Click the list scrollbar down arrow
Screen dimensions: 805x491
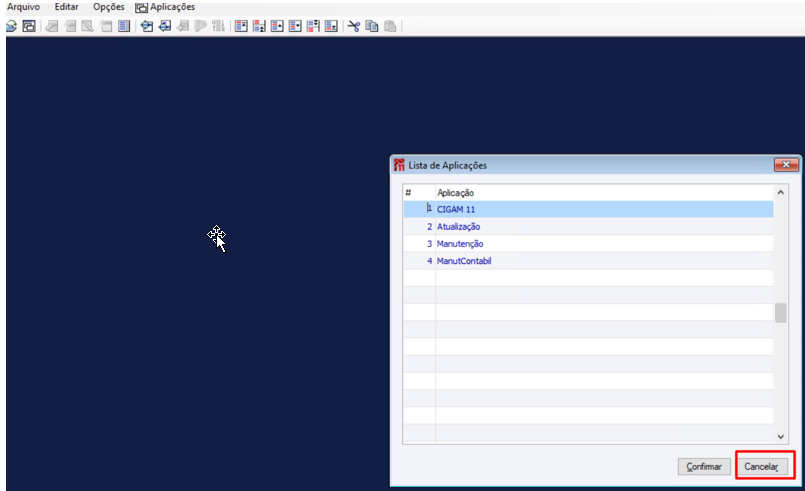point(780,437)
